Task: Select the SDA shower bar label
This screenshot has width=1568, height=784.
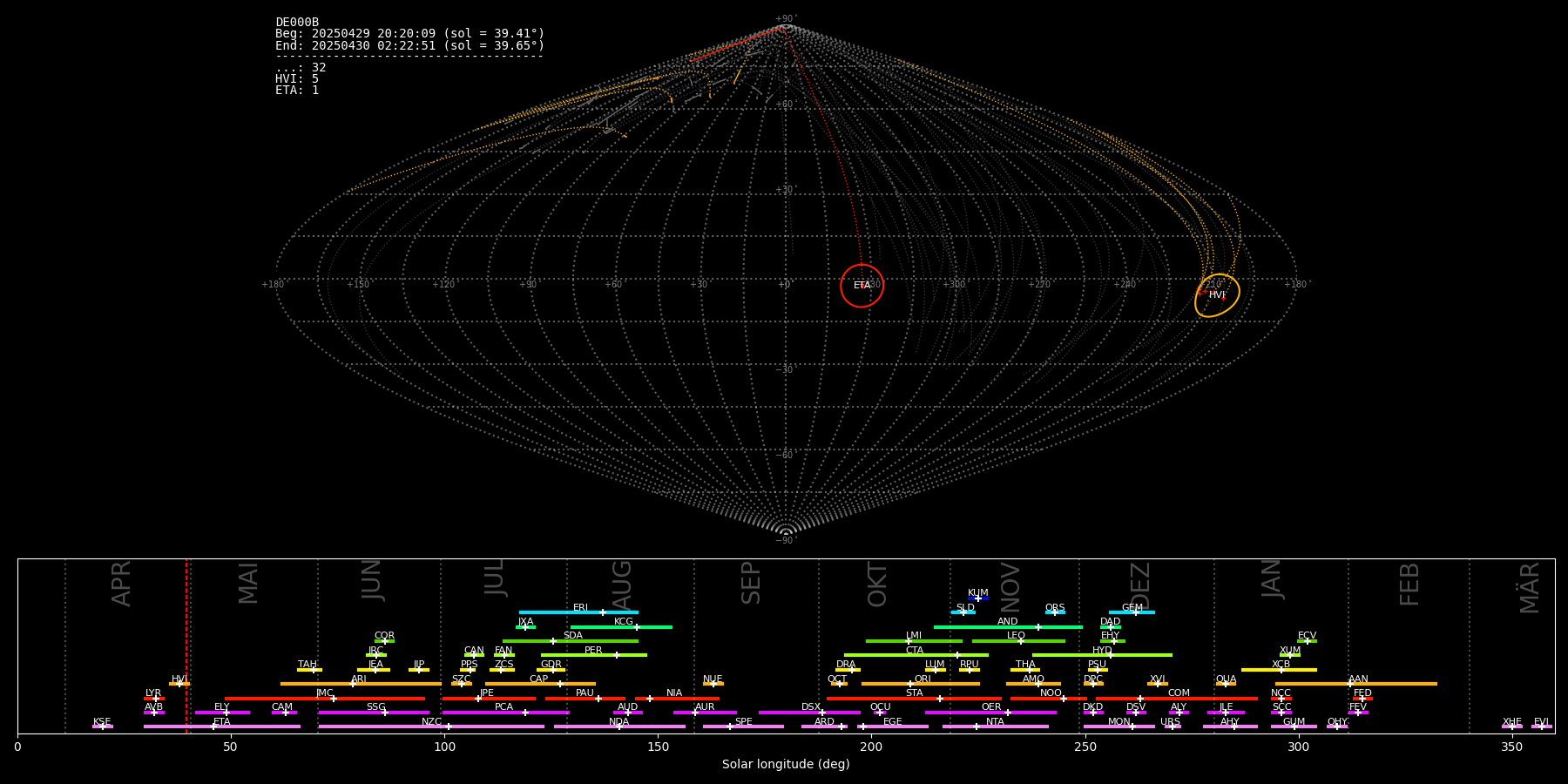Action: tap(573, 636)
